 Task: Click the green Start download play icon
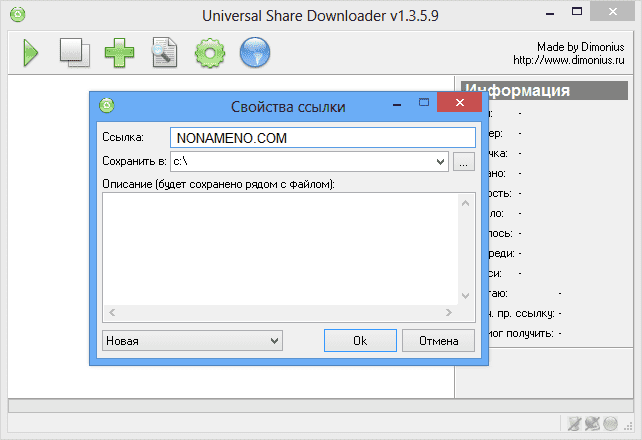[x=30, y=52]
